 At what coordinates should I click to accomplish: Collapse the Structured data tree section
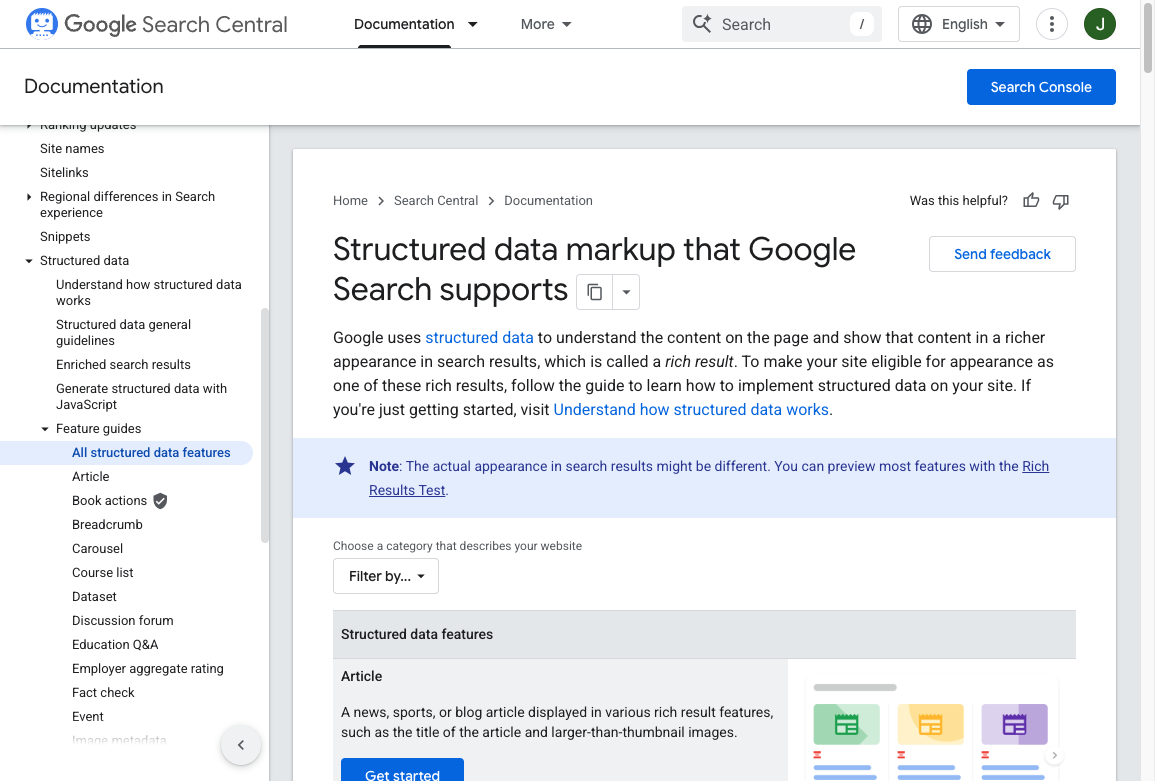[x=29, y=261]
